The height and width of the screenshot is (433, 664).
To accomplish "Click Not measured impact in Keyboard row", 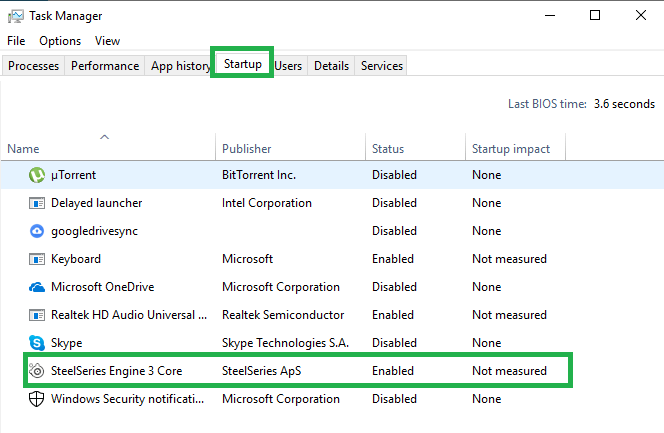I will pos(509,259).
